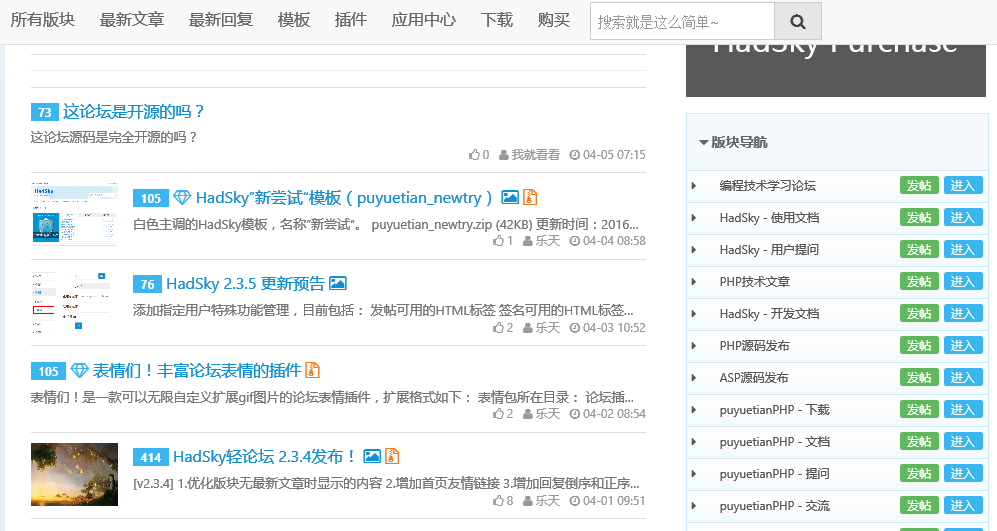997x531 pixels.
Task: Go to 下载 nav item
Action: point(497,20)
